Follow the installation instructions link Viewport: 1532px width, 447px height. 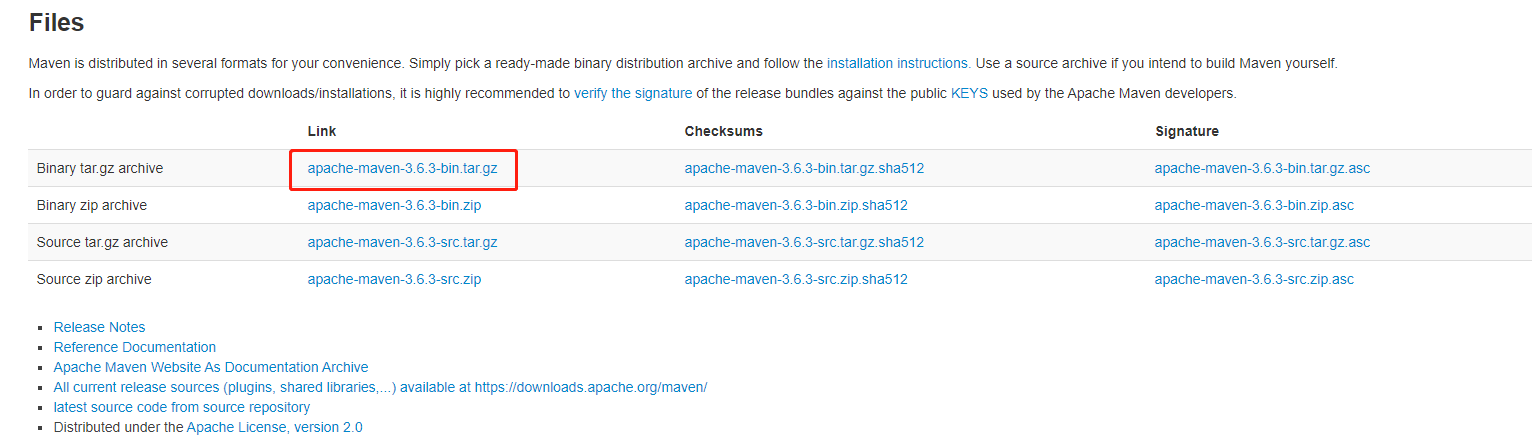click(897, 63)
